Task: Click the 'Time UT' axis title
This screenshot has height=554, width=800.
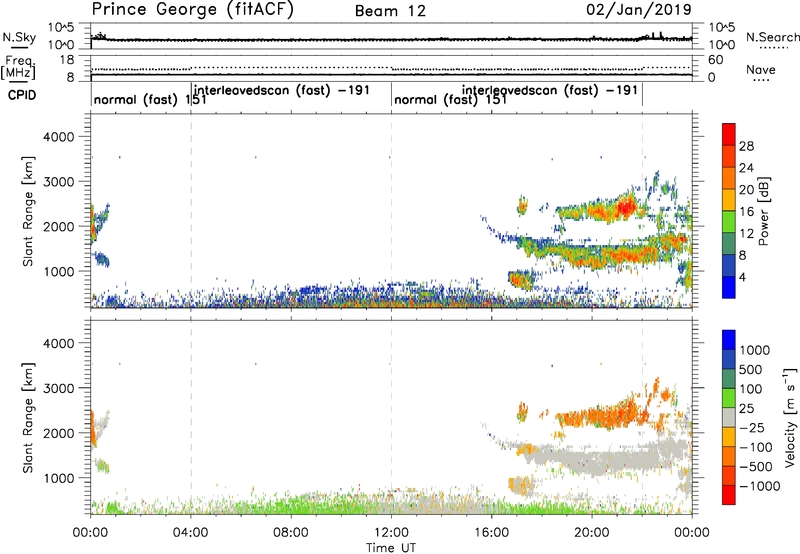Action: (391, 548)
